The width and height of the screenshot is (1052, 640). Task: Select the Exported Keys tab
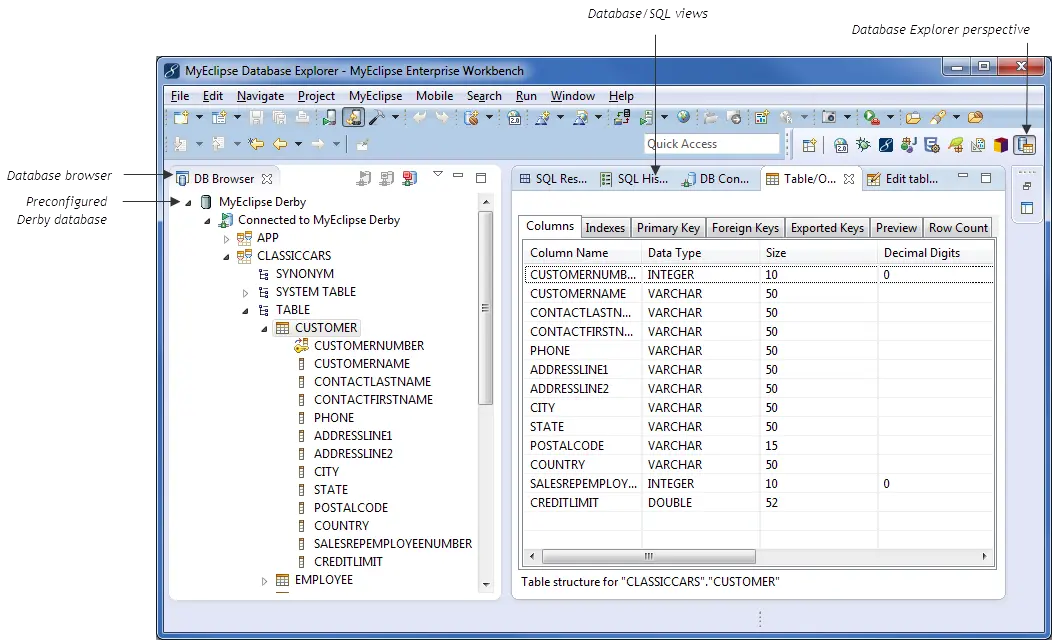coord(827,228)
